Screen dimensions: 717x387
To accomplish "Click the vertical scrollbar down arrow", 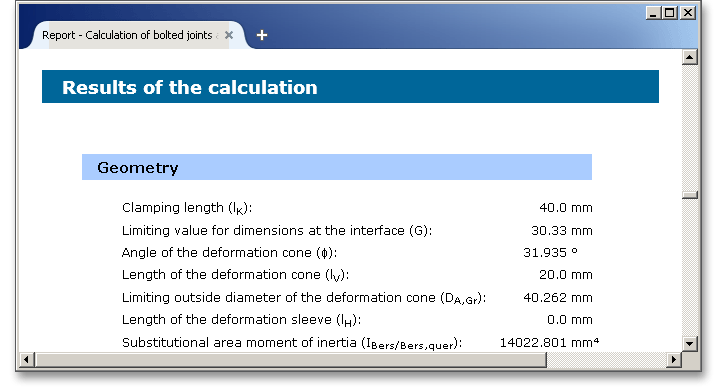I will [690, 343].
